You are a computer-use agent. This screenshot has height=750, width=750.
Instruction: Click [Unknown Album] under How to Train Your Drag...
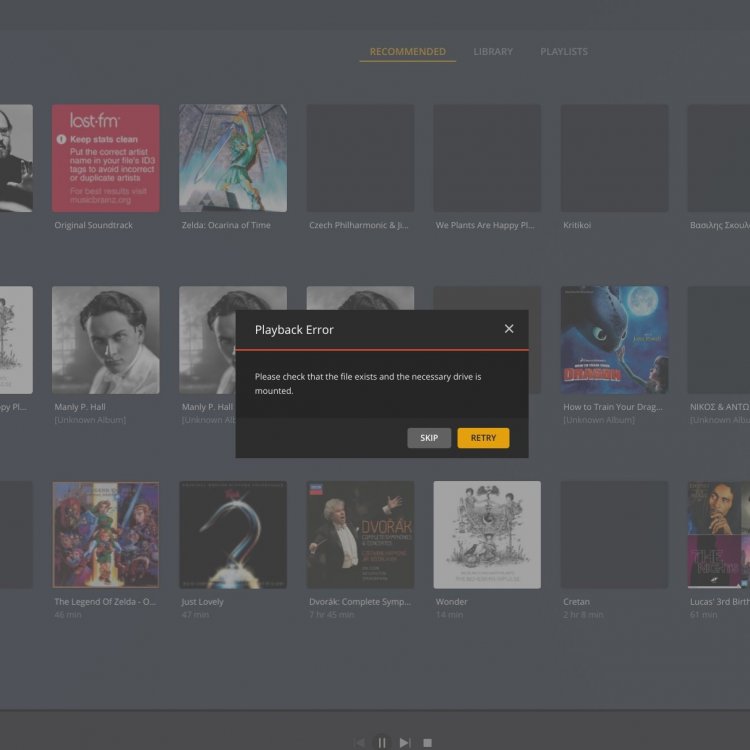pyautogui.click(x=599, y=419)
